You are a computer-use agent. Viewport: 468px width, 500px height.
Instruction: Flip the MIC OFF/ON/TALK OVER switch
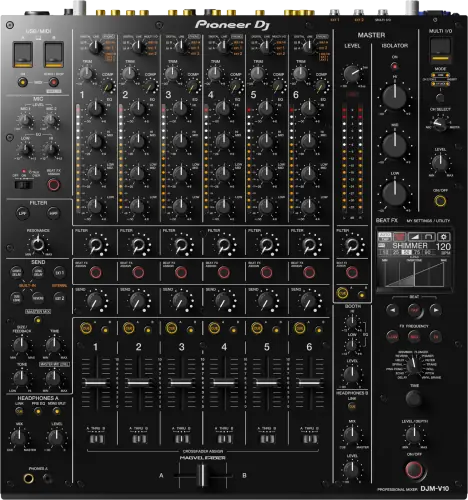point(24,184)
